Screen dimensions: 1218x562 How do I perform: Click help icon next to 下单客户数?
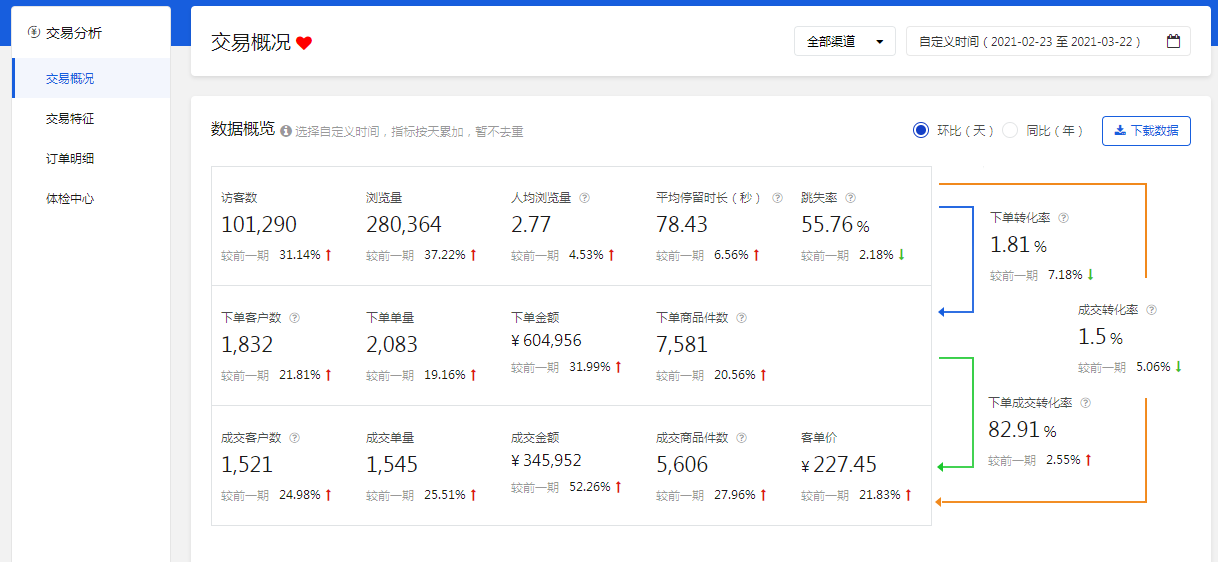click(294, 318)
